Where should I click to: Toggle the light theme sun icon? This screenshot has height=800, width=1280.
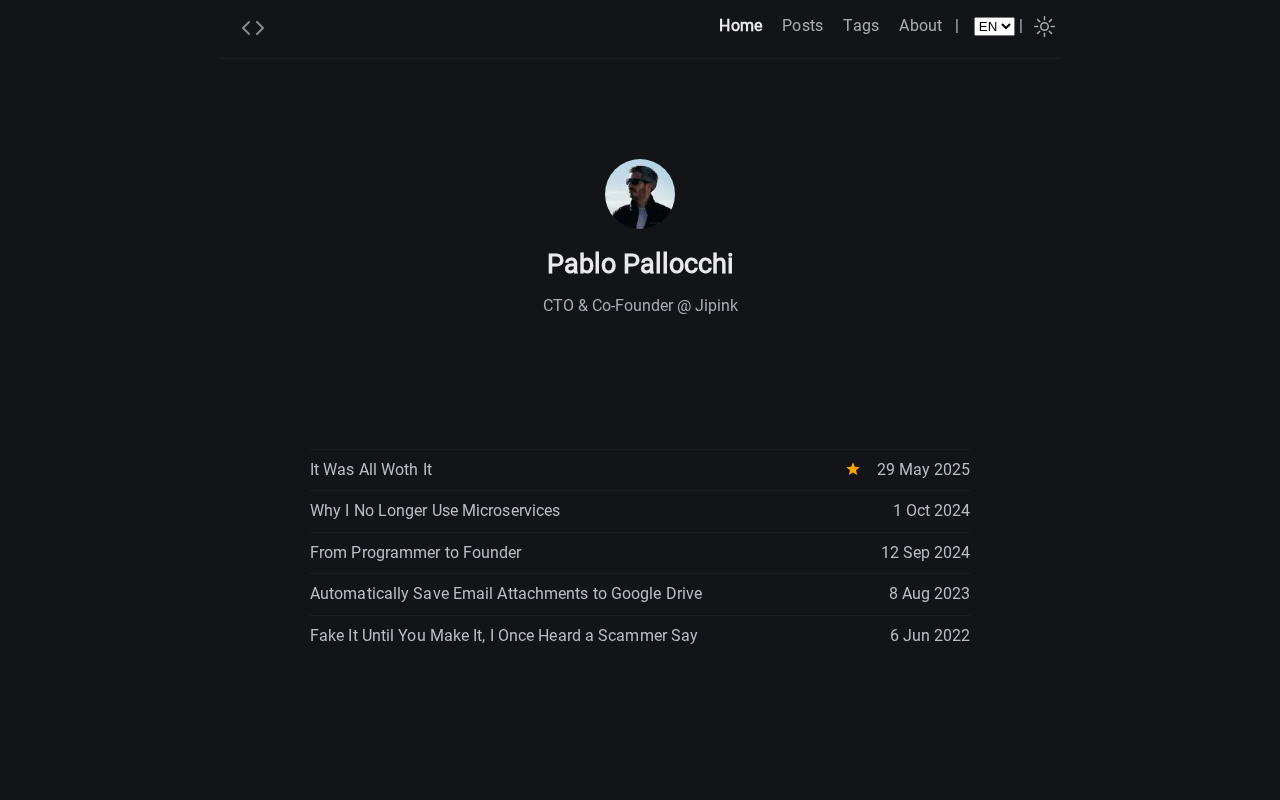pos(1044,27)
